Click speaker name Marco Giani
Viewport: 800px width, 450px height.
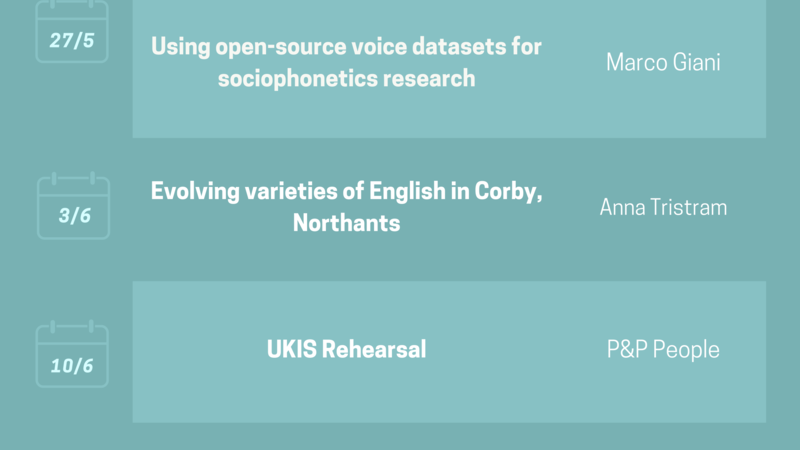[663, 62]
